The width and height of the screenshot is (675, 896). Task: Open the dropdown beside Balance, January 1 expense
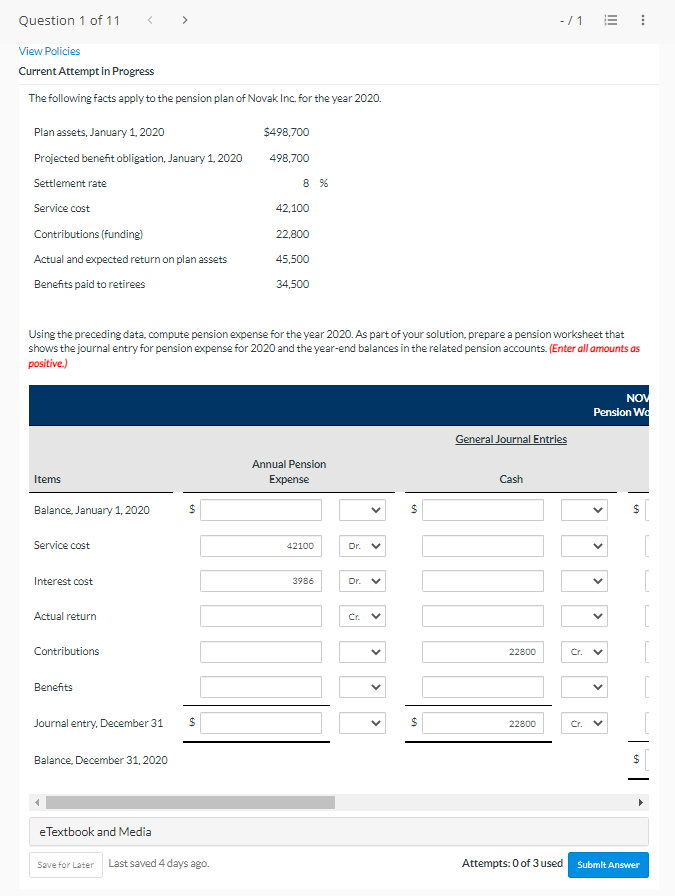pos(361,509)
